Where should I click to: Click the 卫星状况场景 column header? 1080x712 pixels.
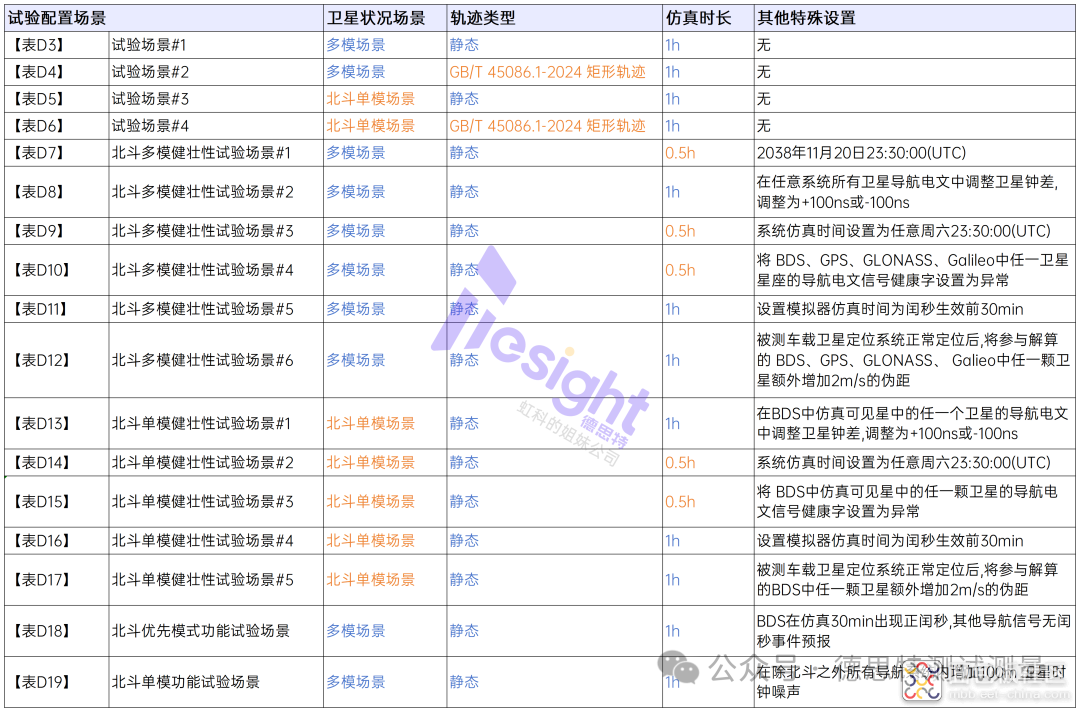pos(385,18)
